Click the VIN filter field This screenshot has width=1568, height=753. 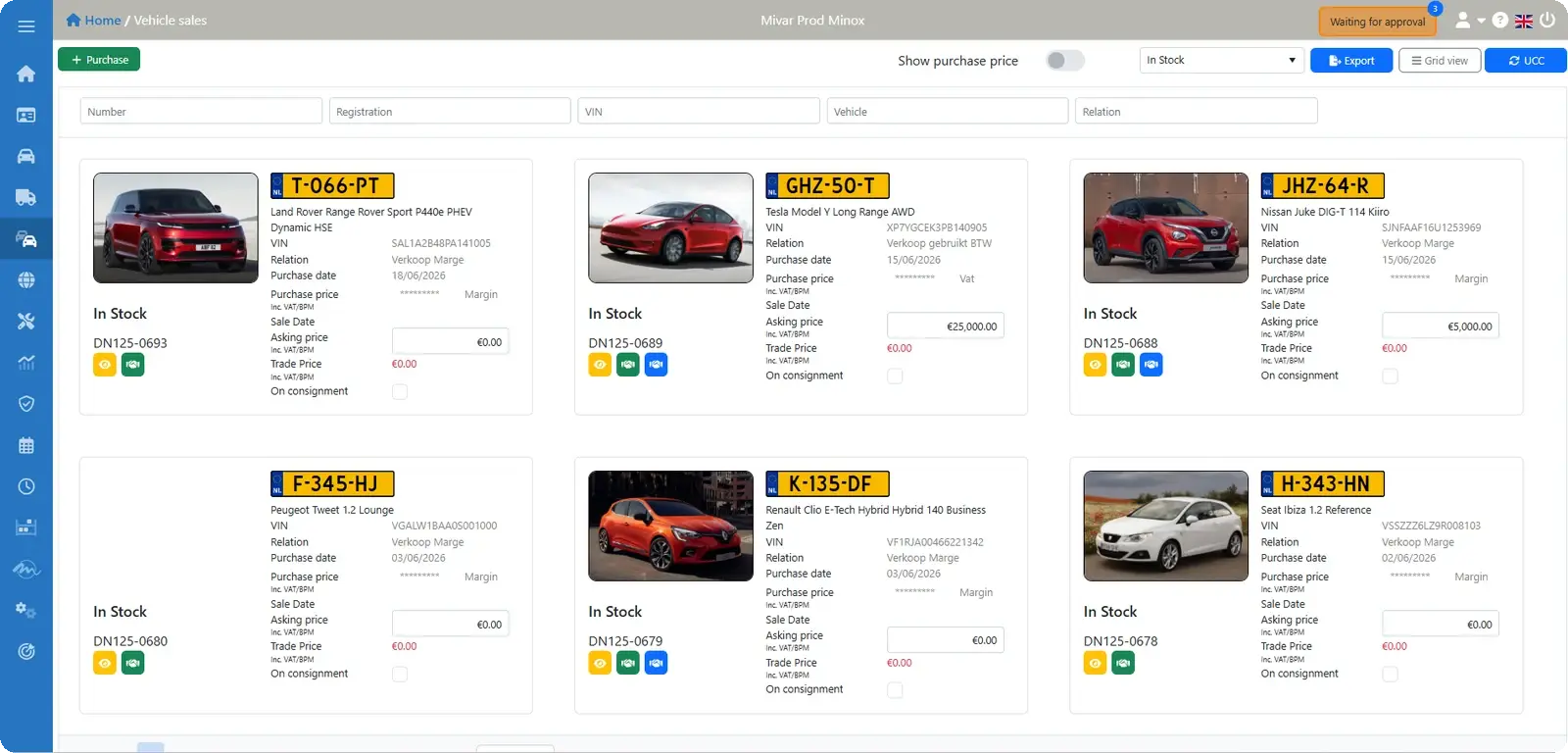(699, 111)
